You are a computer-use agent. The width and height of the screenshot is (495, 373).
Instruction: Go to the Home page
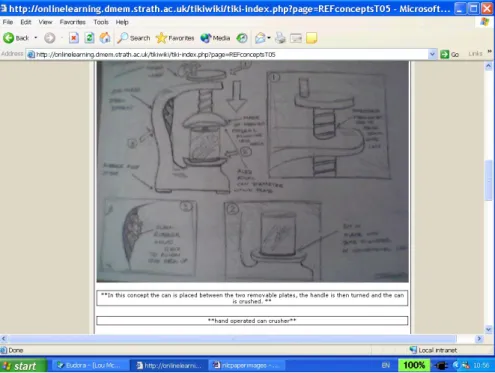(x=105, y=38)
